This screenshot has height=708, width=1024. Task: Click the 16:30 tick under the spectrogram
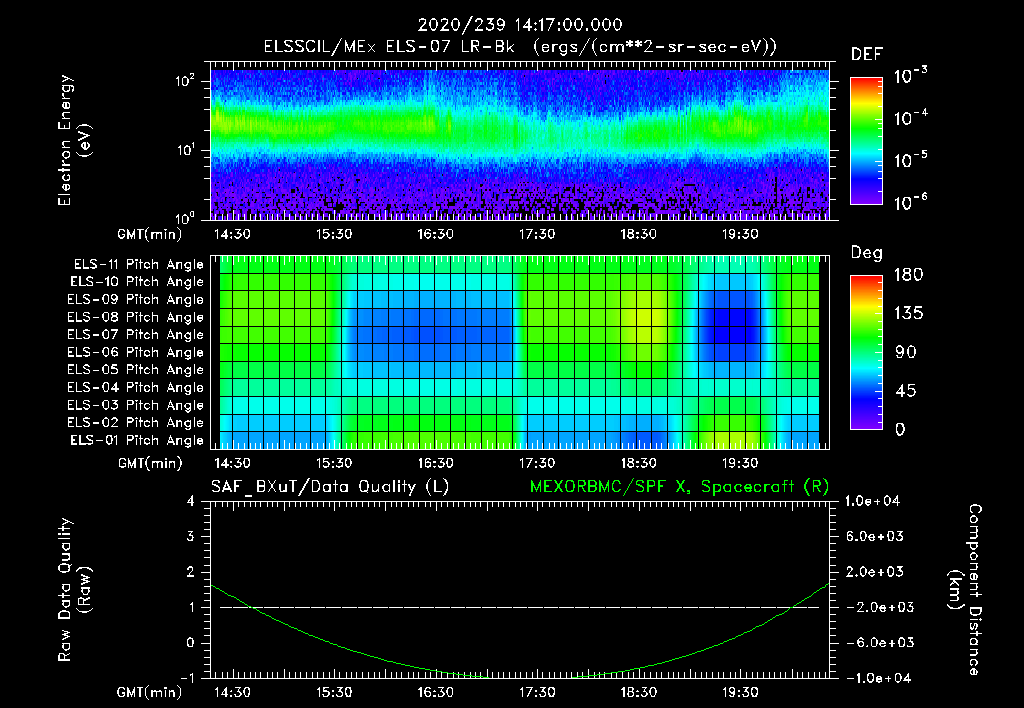point(436,234)
